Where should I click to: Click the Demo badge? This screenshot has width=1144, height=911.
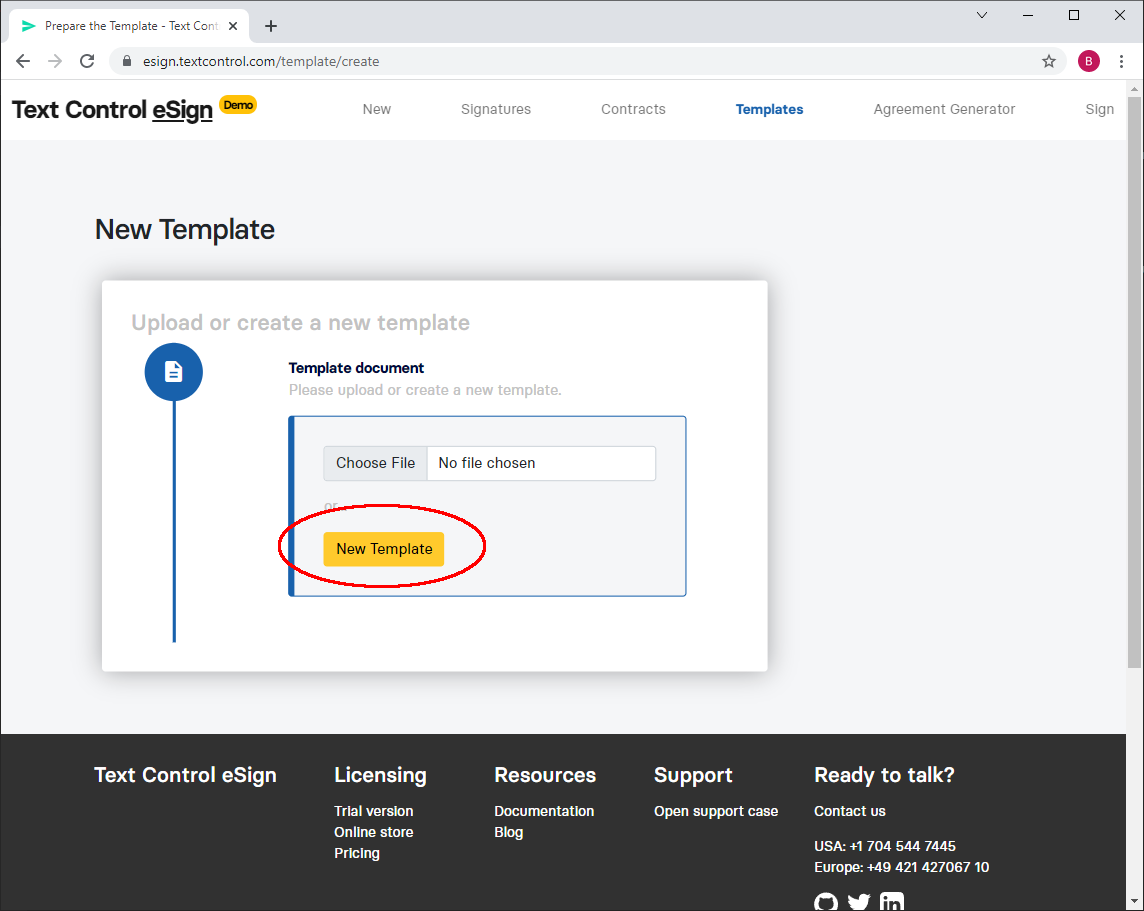(238, 105)
